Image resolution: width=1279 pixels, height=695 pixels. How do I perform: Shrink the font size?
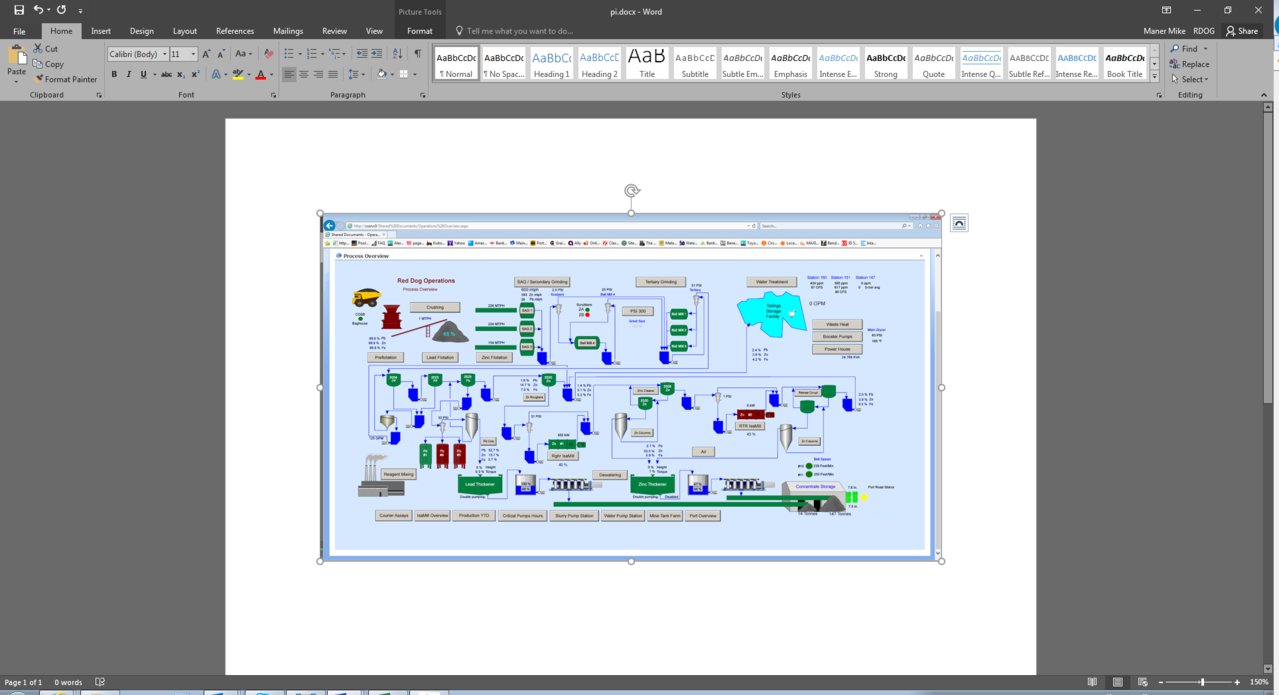(221, 54)
